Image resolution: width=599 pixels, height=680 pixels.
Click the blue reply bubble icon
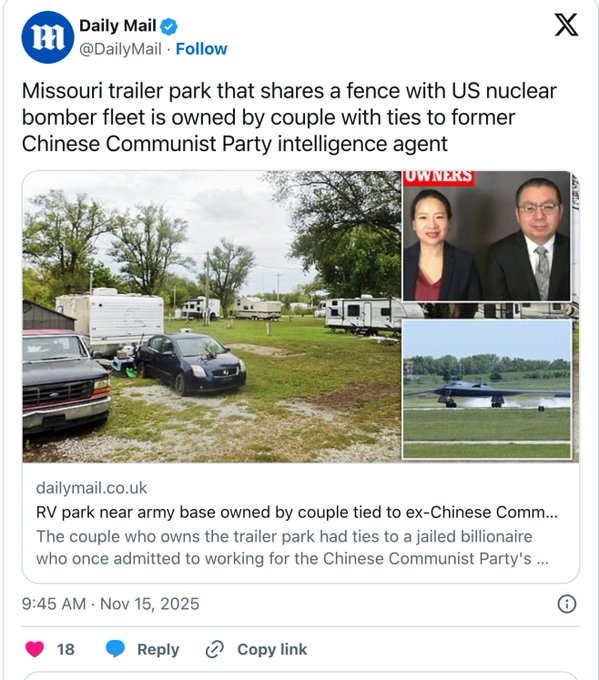click(x=115, y=649)
